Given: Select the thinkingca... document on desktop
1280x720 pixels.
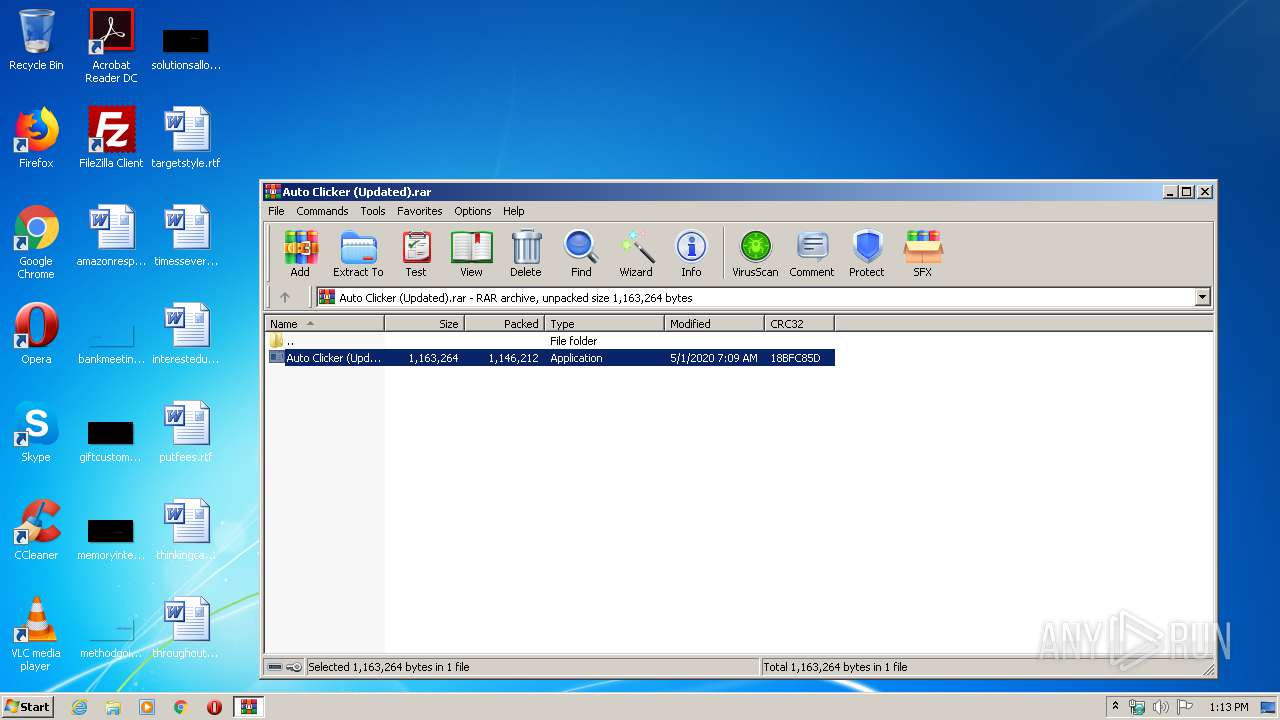Looking at the screenshot, I should pyautogui.click(x=186, y=530).
